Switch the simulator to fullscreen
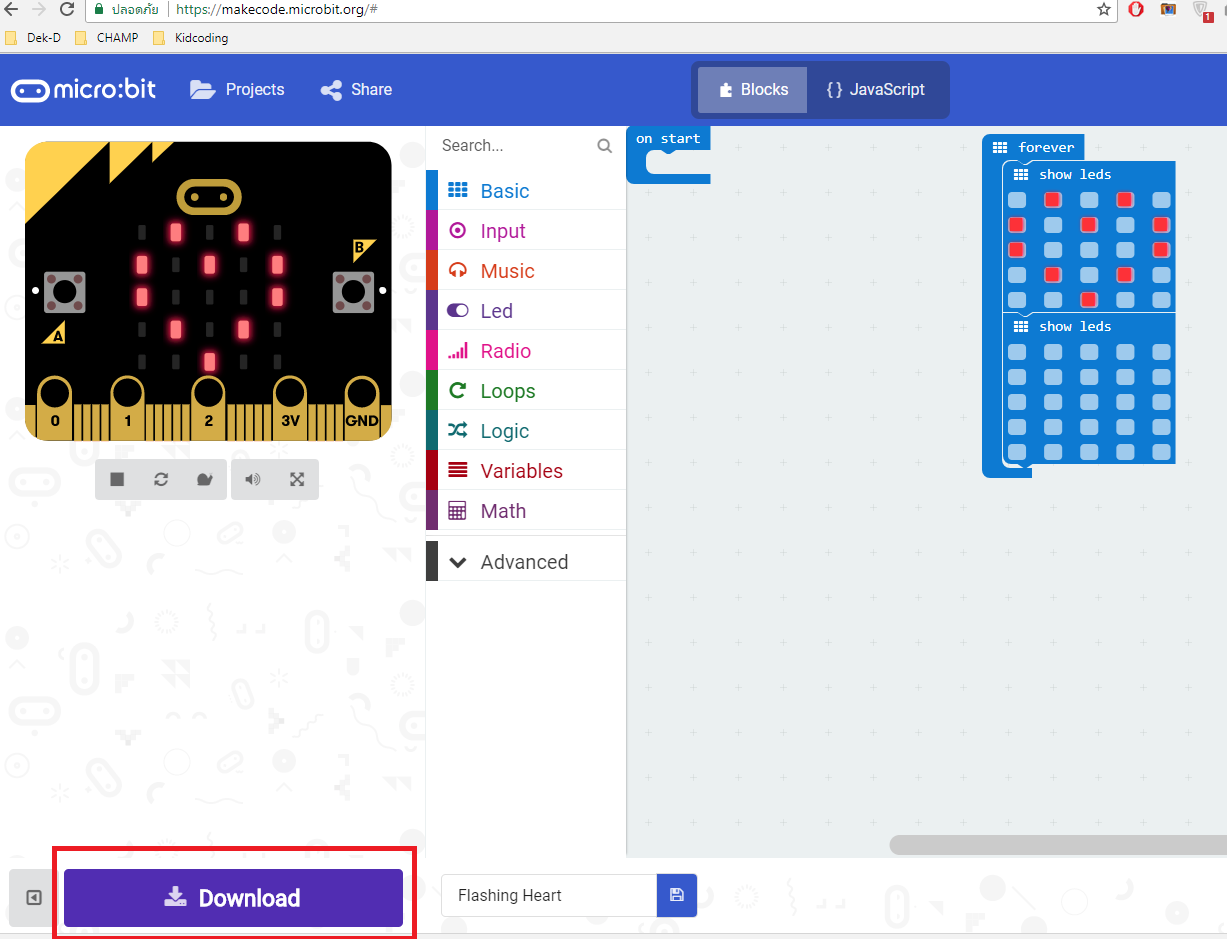Image resolution: width=1227 pixels, height=939 pixels. click(297, 479)
